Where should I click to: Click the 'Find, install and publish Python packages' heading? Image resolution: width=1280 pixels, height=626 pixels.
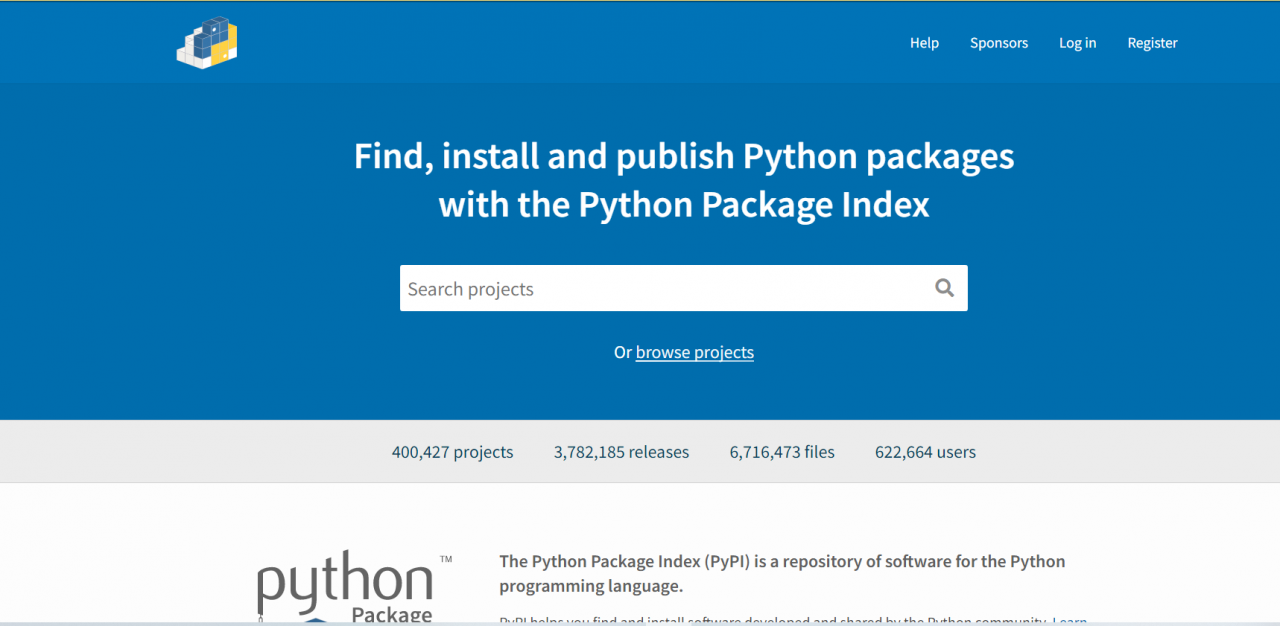pyautogui.click(x=684, y=180)
